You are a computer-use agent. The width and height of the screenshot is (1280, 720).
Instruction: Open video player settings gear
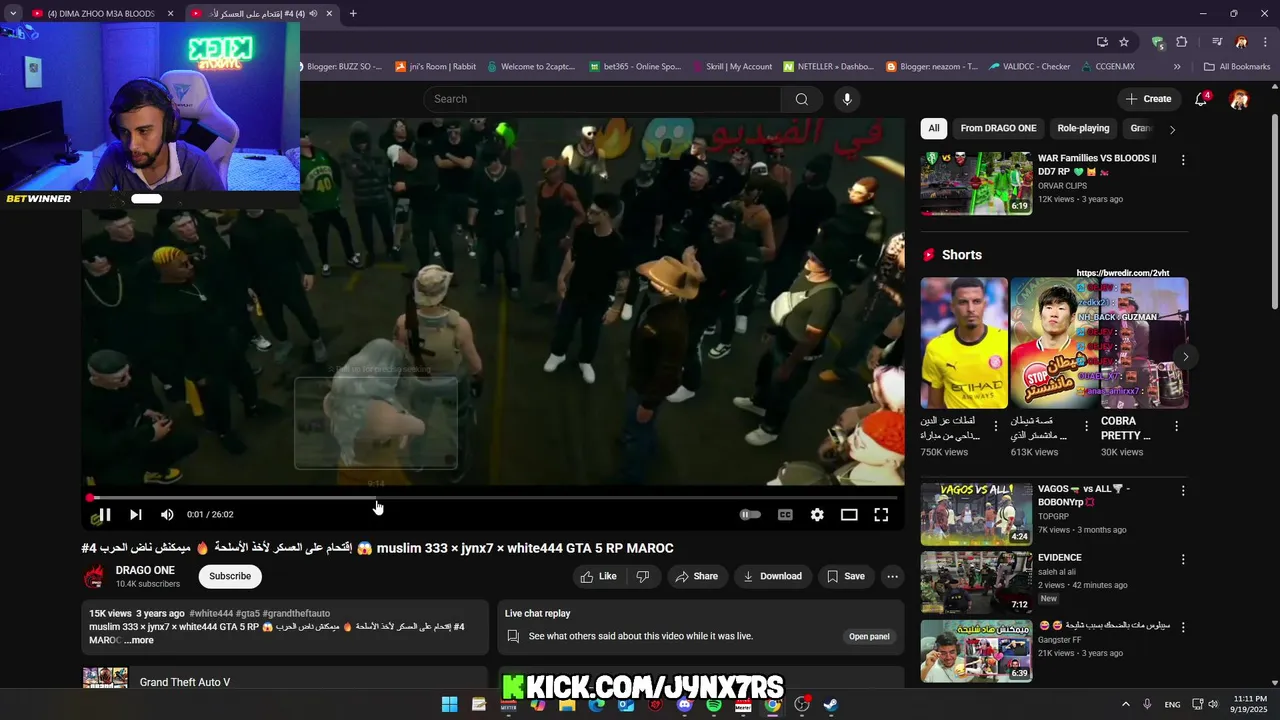(x=817, y=515)
